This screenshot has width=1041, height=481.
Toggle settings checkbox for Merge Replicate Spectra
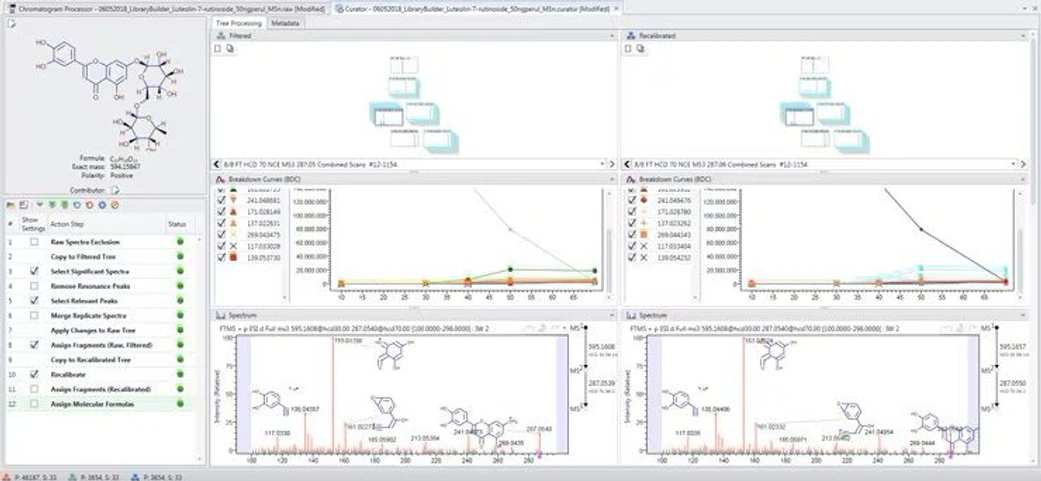[34, 316]
